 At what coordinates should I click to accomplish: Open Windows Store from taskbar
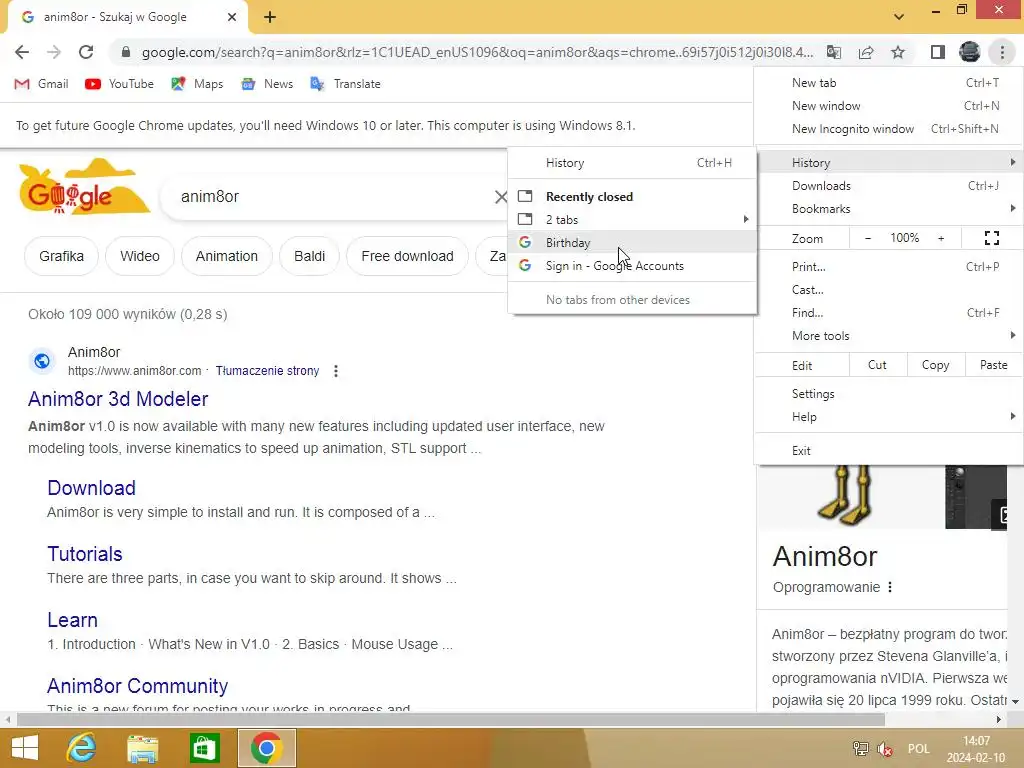(204, 748)
